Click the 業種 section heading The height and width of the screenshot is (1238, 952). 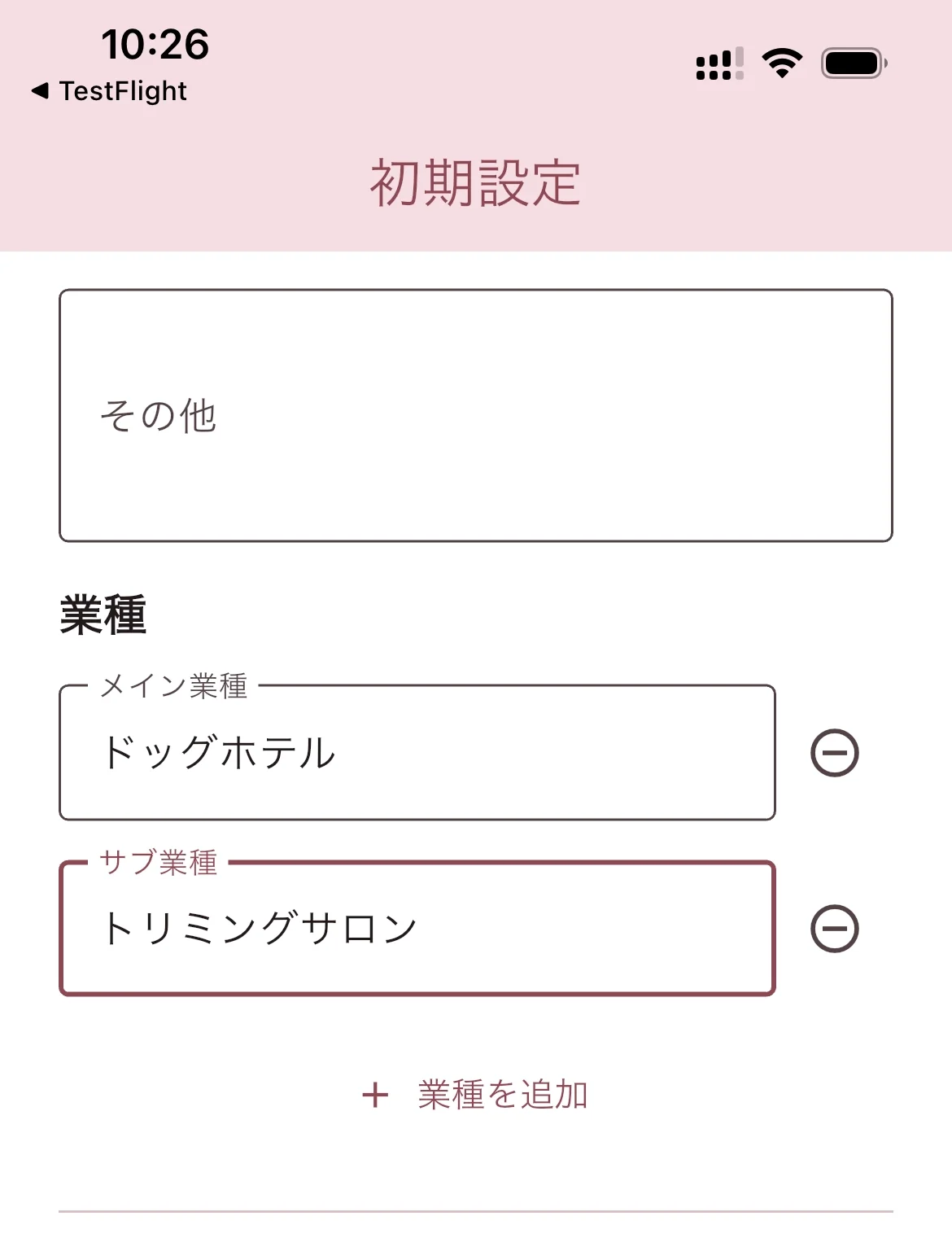[x=103, y=615]
